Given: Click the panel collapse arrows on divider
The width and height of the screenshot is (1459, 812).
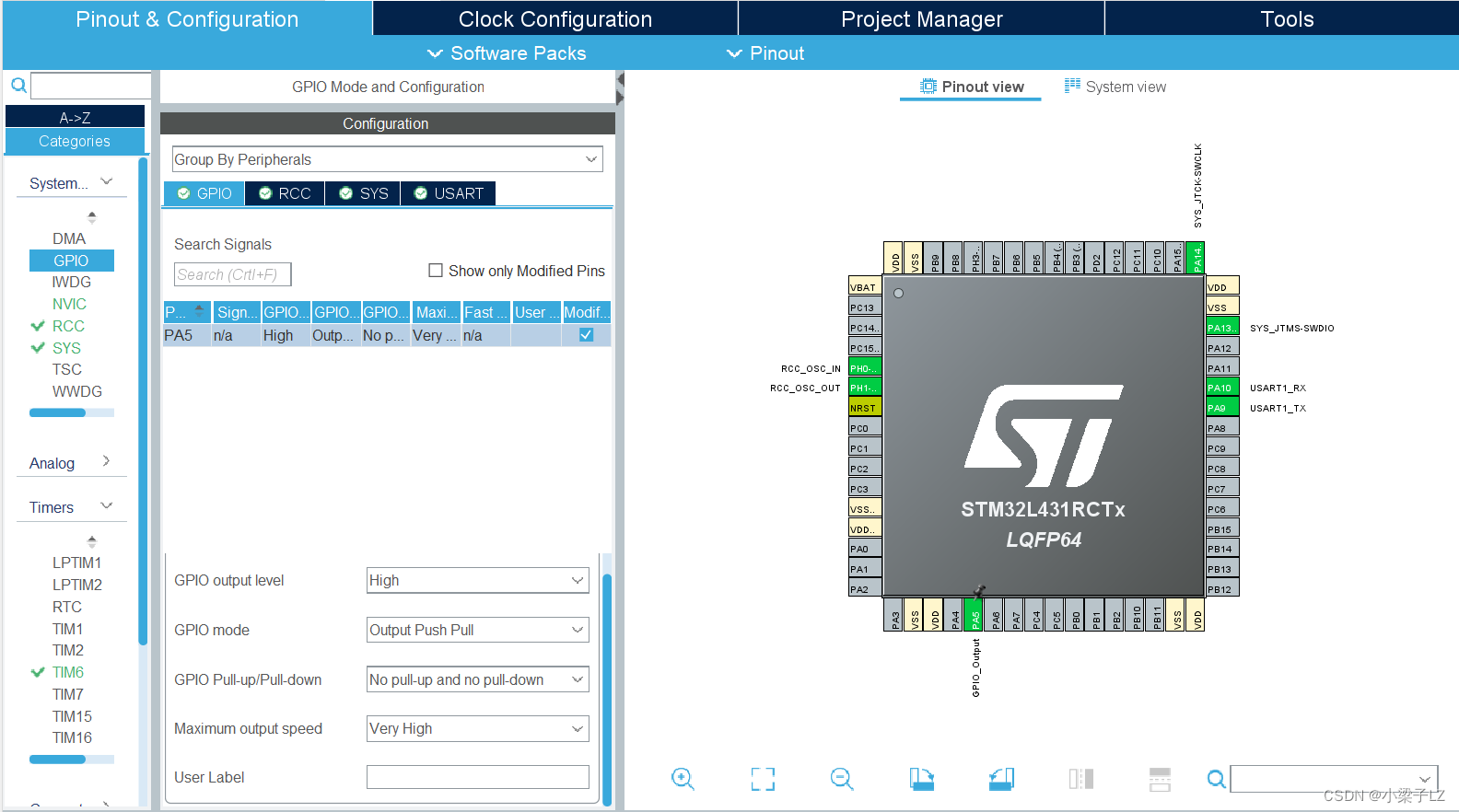Looking at the screenshot, I should 620,87.
